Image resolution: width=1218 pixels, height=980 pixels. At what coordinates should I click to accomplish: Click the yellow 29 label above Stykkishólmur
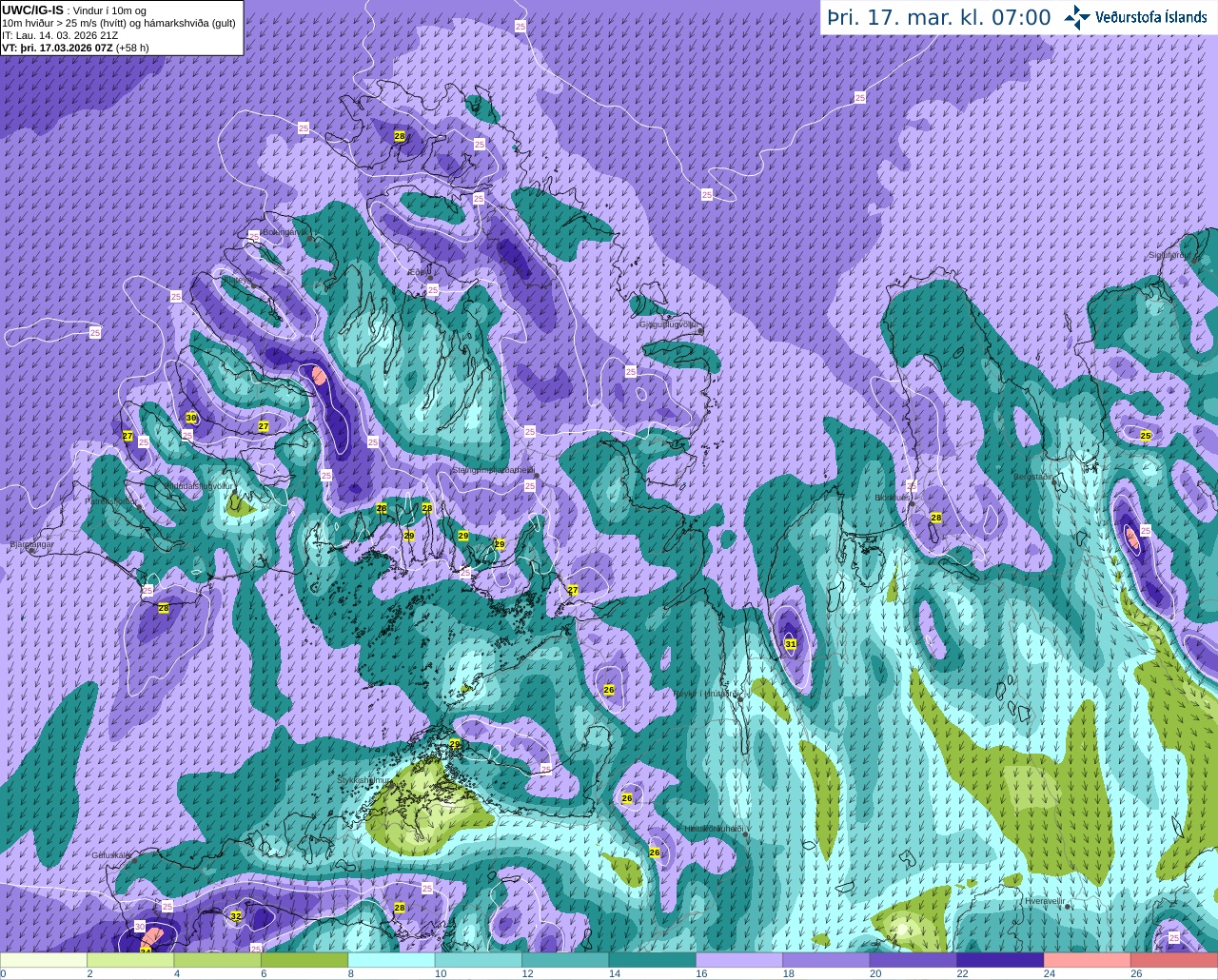click(455, 744)
